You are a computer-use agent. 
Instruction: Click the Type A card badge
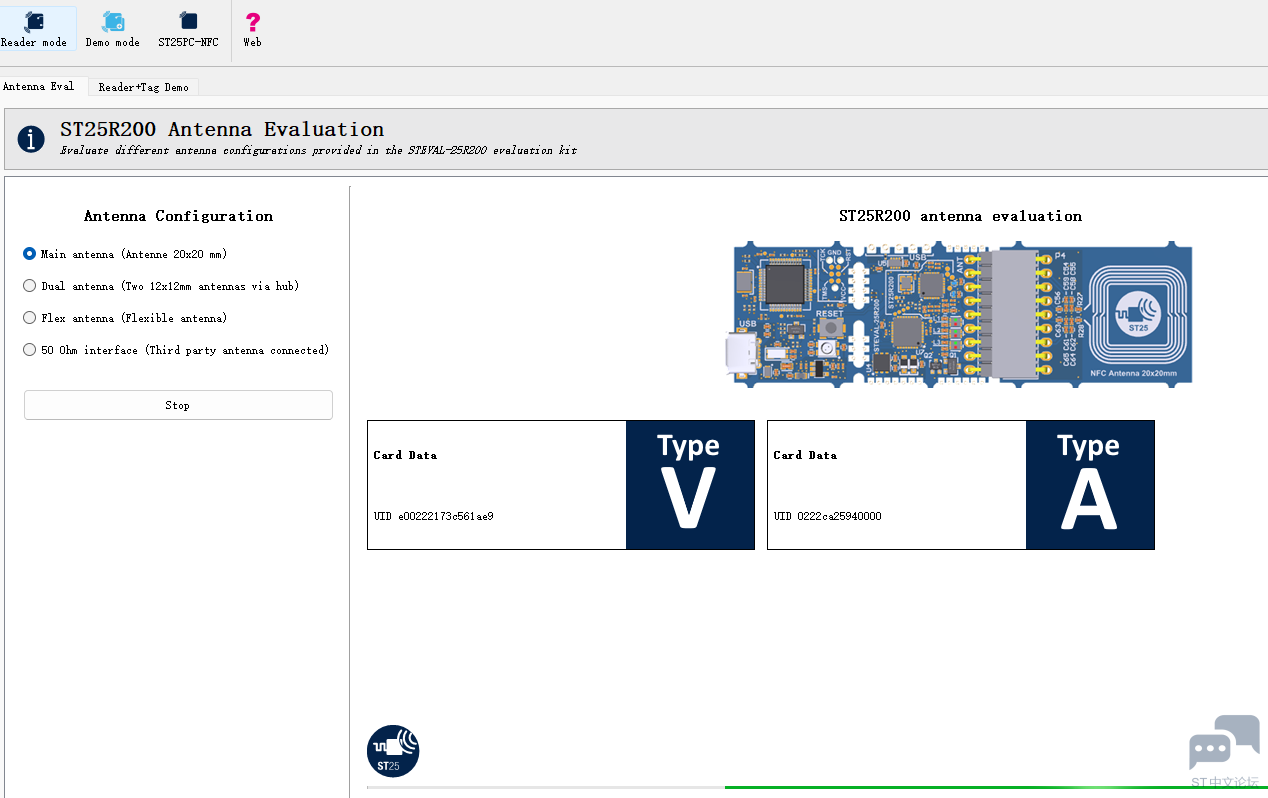[x=1090, y=485]
